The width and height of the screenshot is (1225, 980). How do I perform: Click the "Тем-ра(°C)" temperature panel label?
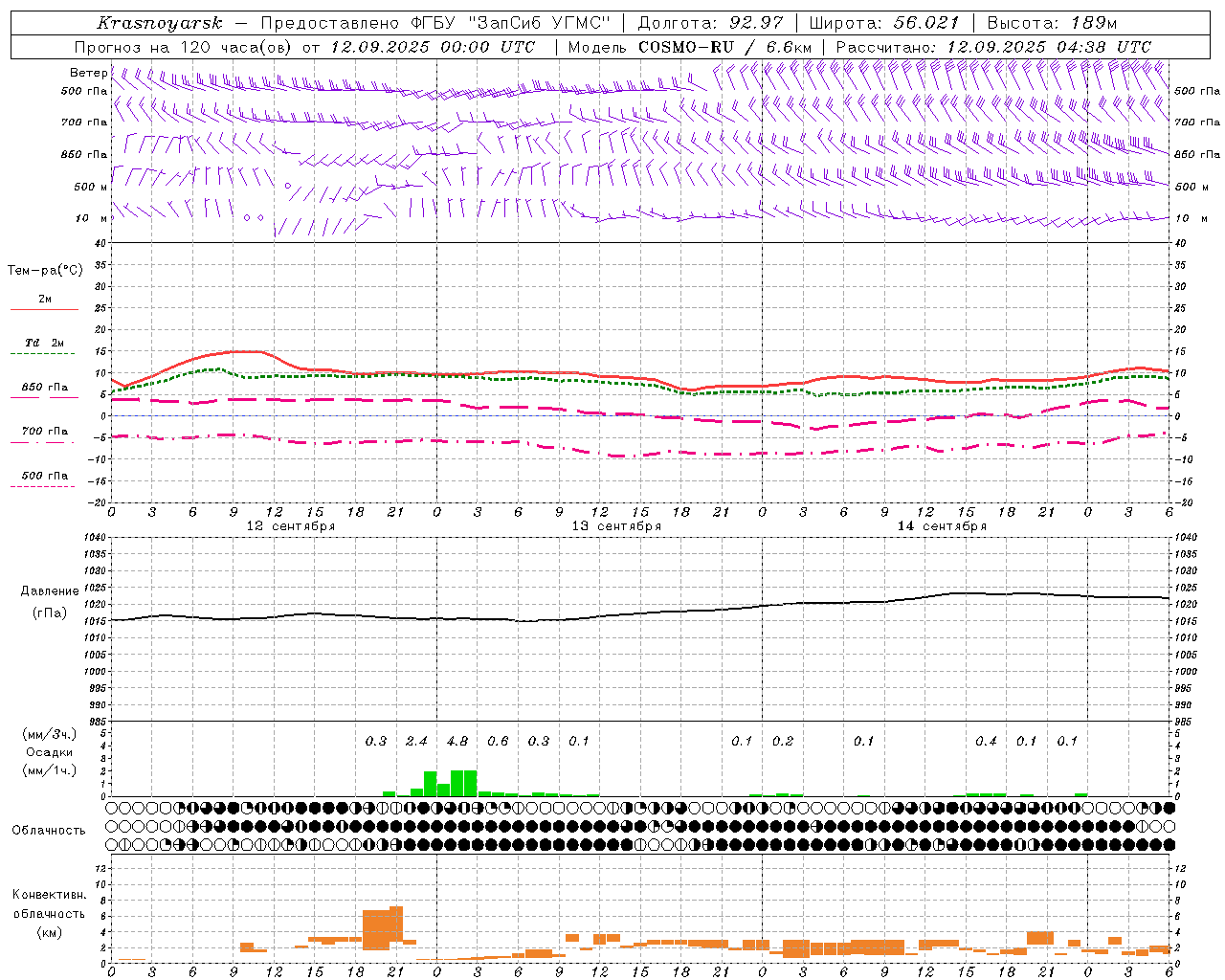click(45, 271)
